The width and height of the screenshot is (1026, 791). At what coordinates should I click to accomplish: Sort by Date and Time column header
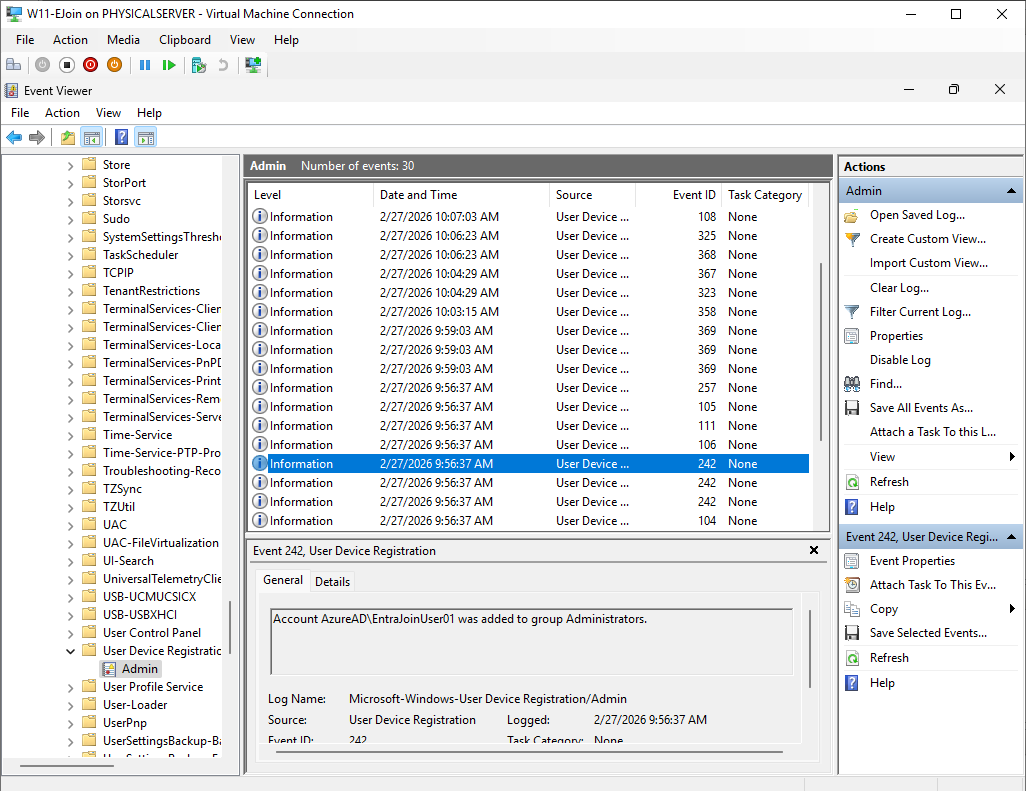[461, 195]
